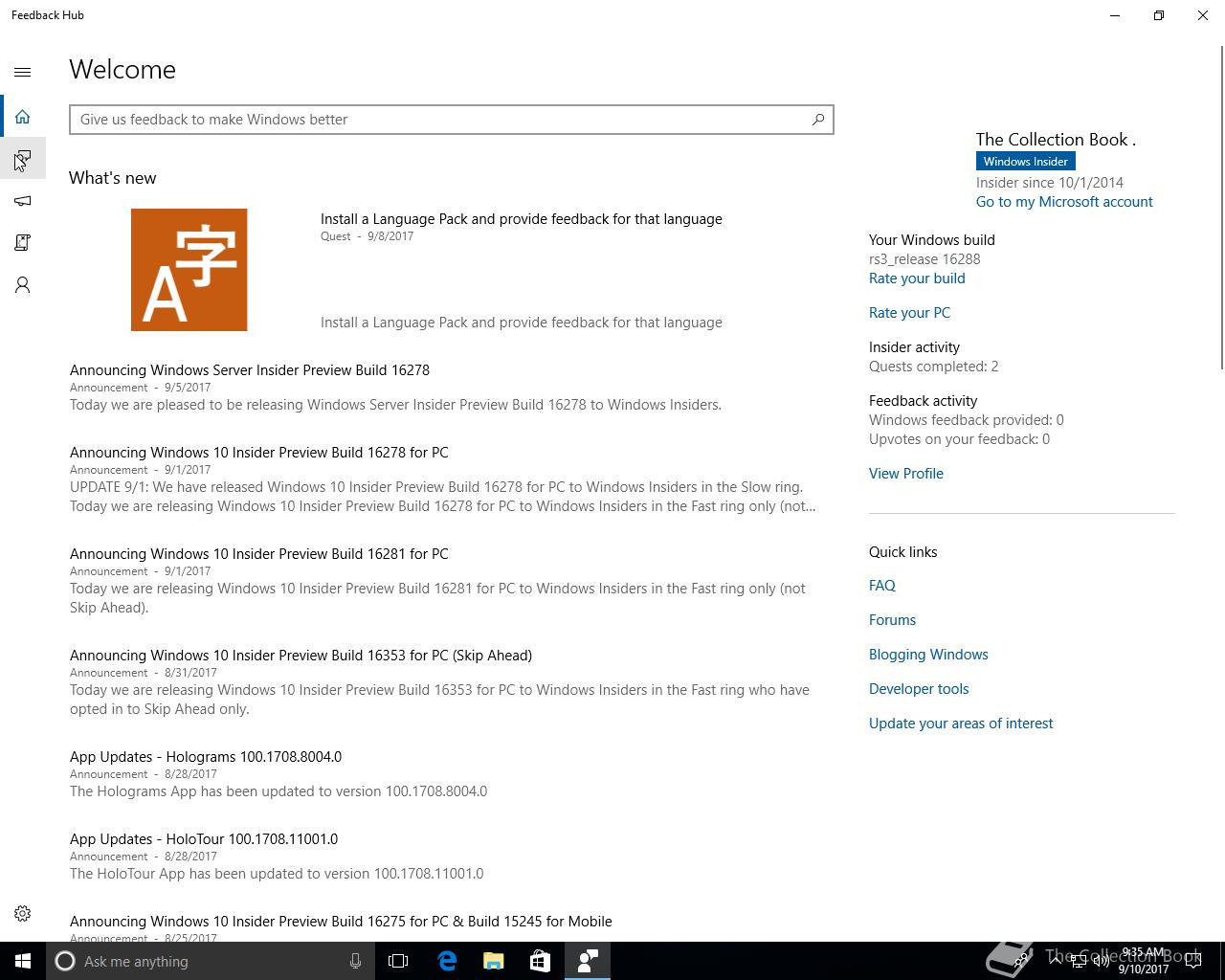Click Insider since 10/1/2014 text
Viewport: 1225px width, 980px height.
[x=1050, y=183]
